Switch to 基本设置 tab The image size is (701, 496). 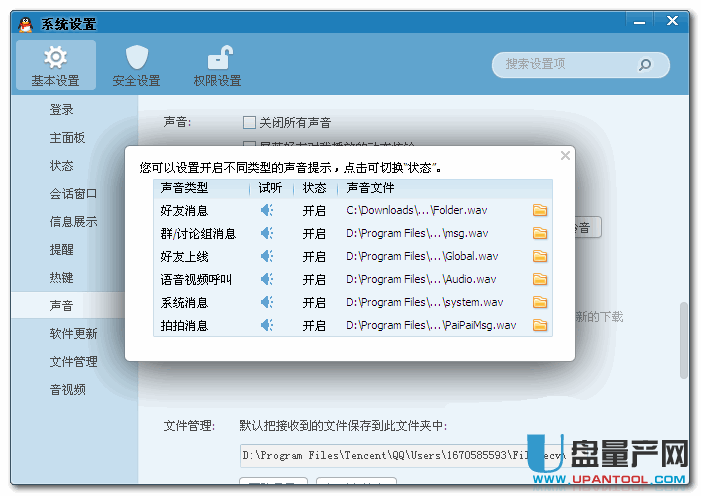[x=56, y=65]
